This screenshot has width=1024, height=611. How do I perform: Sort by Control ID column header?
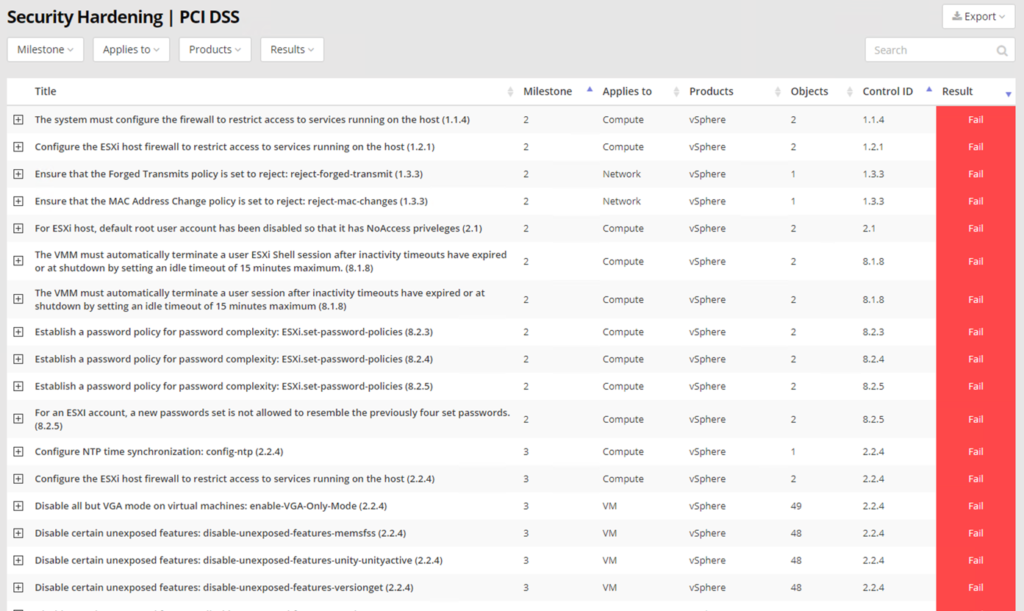[888, 91]
